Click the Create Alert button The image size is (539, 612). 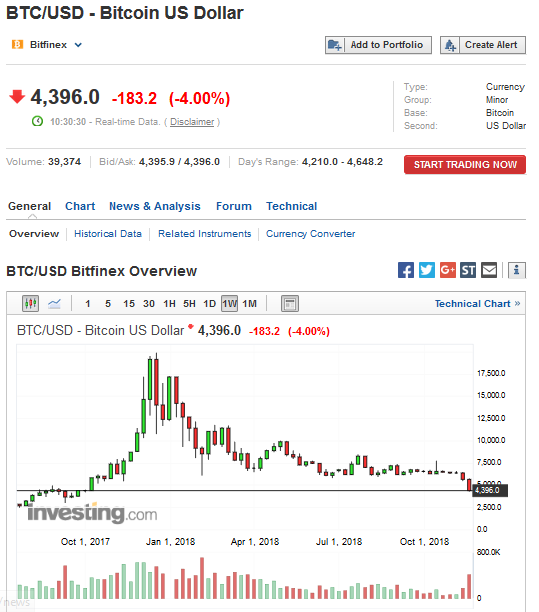[x=483, y=45]
